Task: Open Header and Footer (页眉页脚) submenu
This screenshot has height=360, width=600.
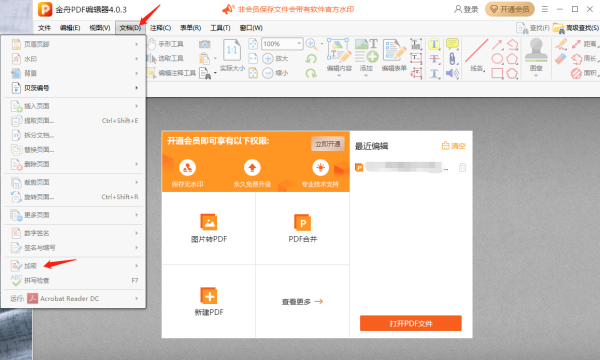Action: point(73,44)
